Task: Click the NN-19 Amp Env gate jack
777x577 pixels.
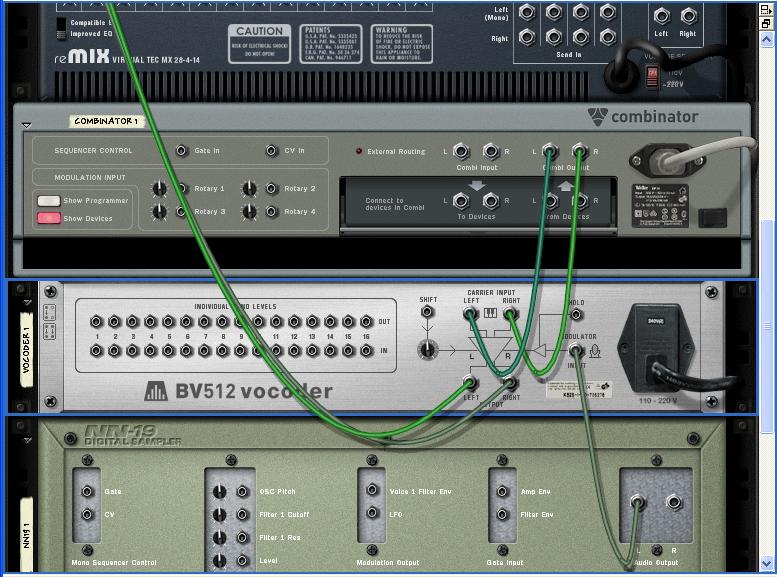Action: pyautogui.click(x=502, y=491)
